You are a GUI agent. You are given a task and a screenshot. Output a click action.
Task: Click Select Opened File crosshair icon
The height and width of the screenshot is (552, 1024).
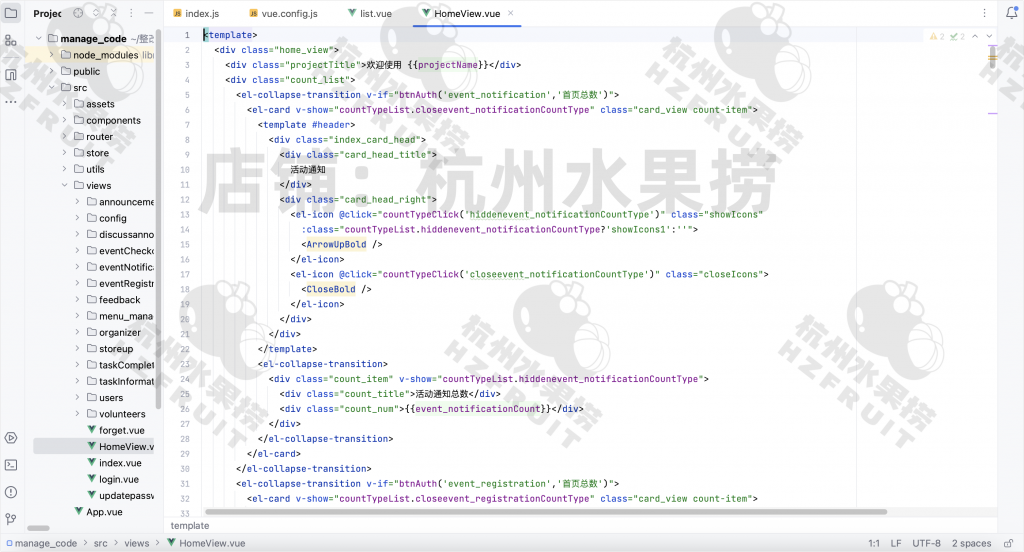[78, 13]
